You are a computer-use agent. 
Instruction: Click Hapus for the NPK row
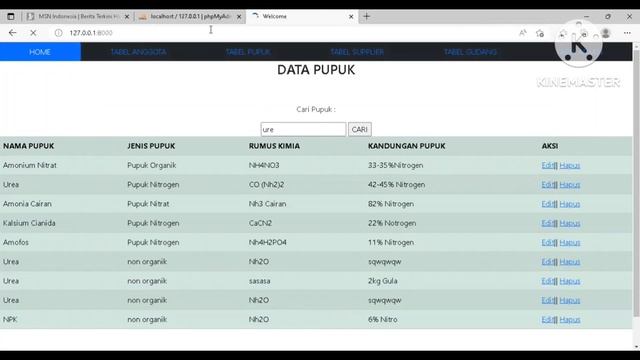[570, 319]
